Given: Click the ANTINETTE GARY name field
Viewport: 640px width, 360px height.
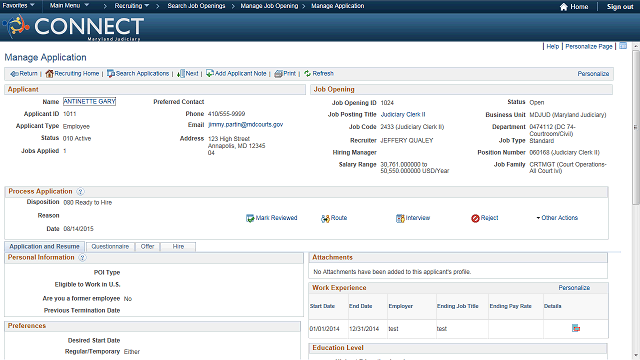Looking at the screenshot, I should click(x=89, y=101).
